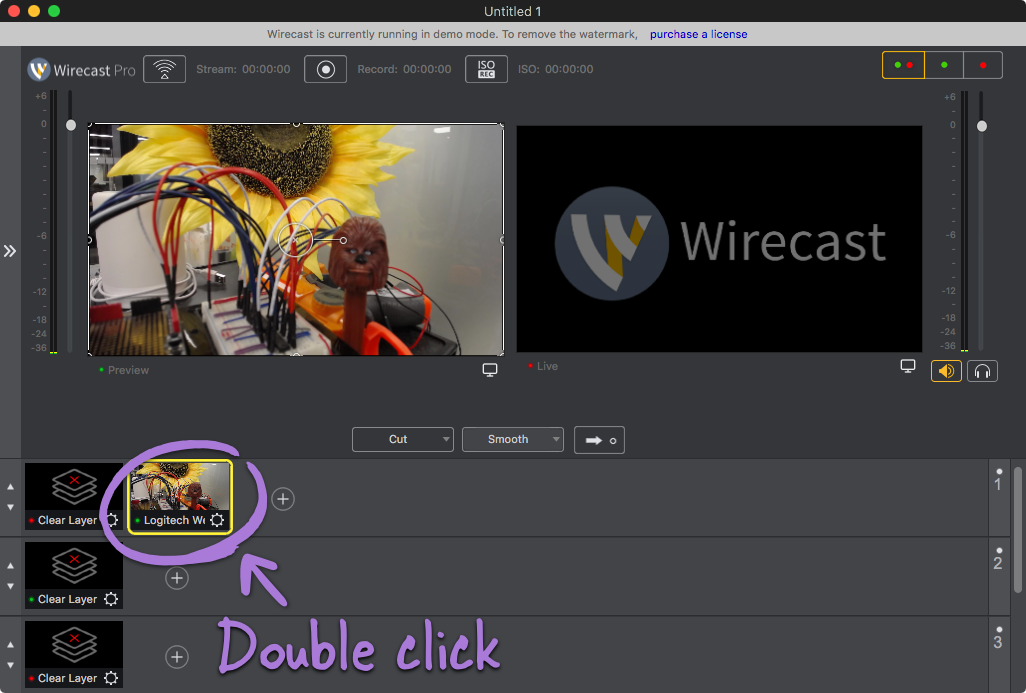Open monitor output icon under Live

(x=908, y=366)
